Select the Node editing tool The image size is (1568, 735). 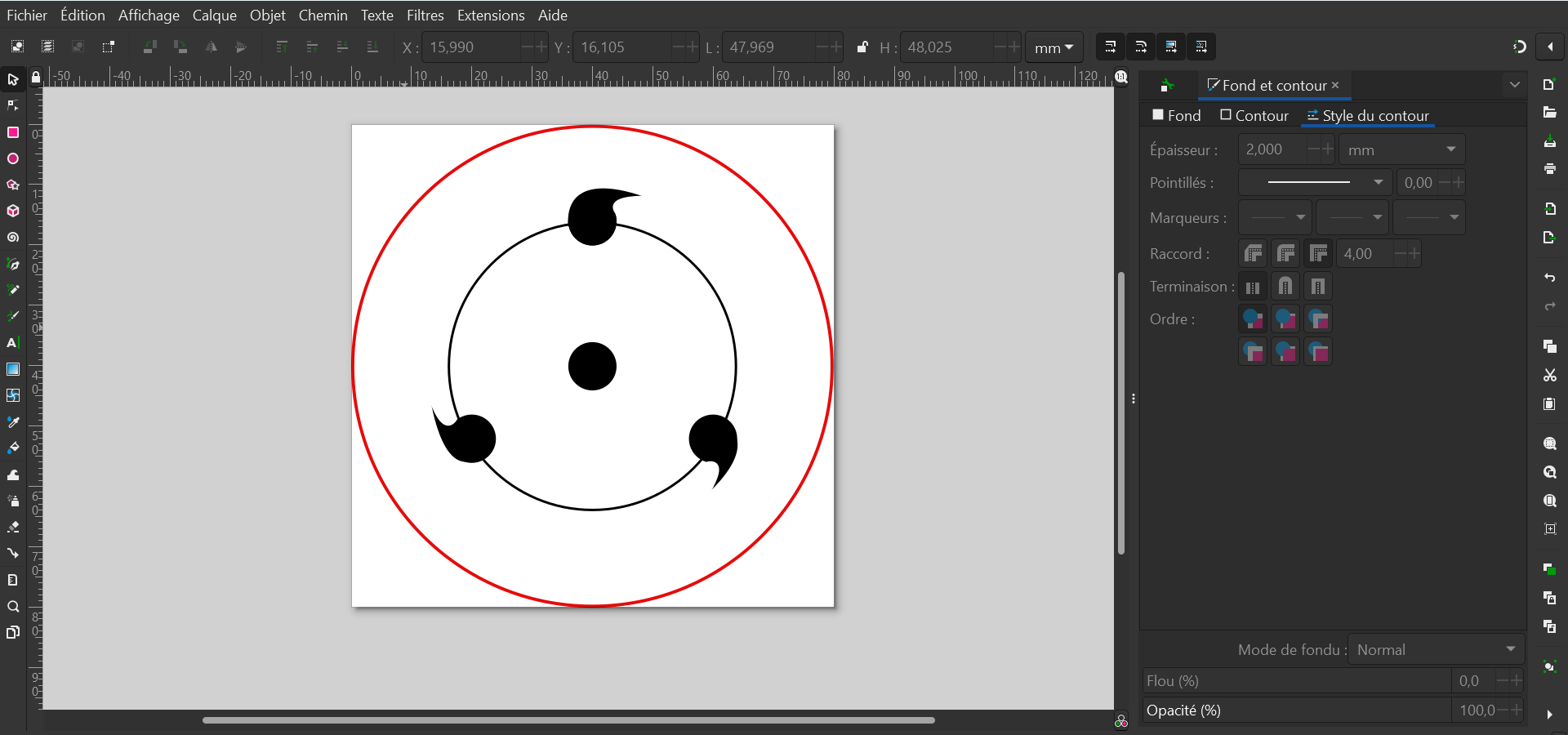pos(13,105)
